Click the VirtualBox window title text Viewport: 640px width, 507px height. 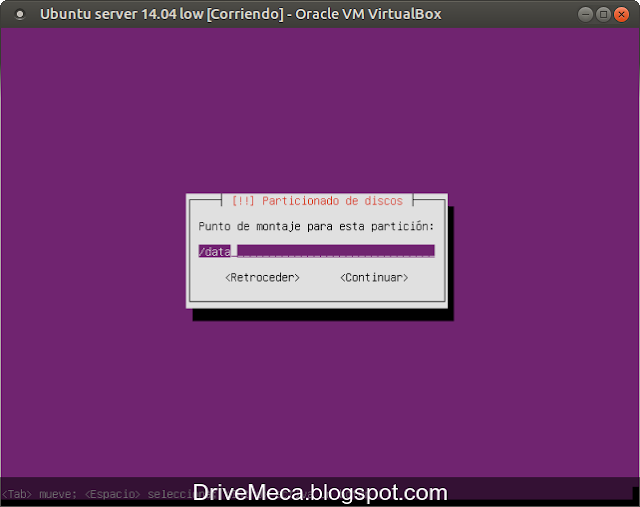[241, 14]
